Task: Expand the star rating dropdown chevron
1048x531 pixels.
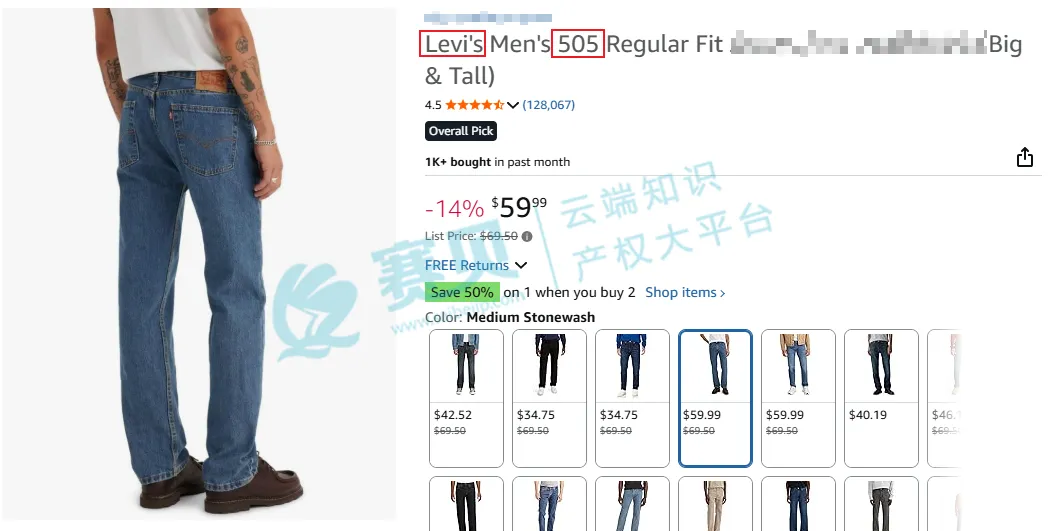Action: point(513,105)
